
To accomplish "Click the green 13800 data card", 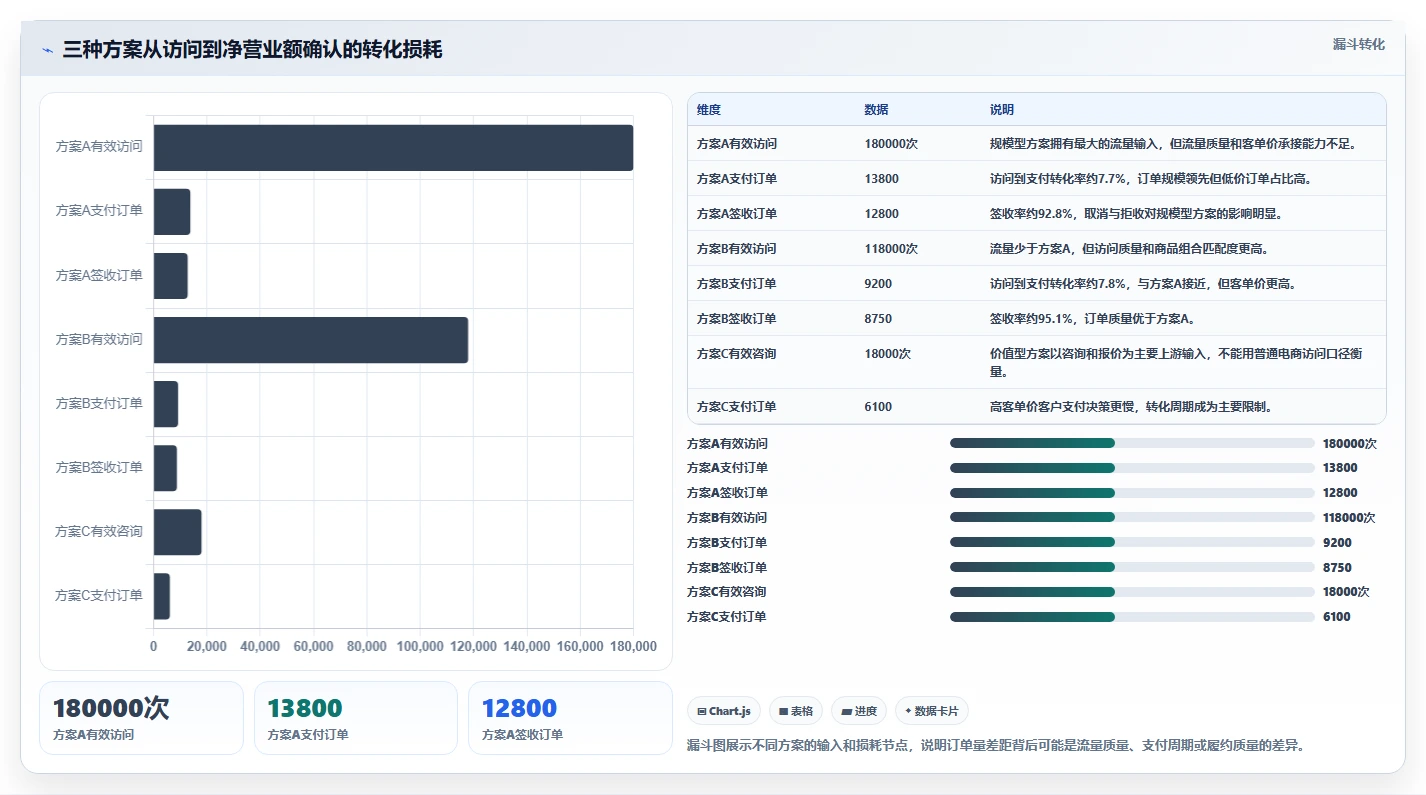I will click(356, 718).
